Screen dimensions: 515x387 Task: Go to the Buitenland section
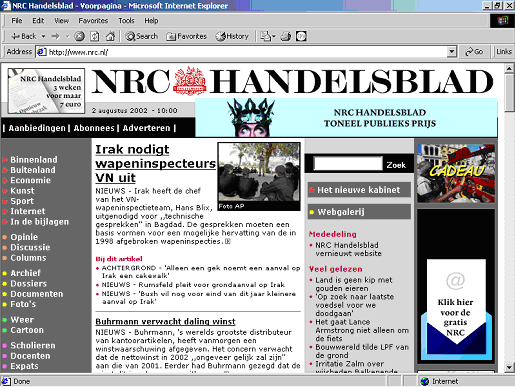(33, 170)
